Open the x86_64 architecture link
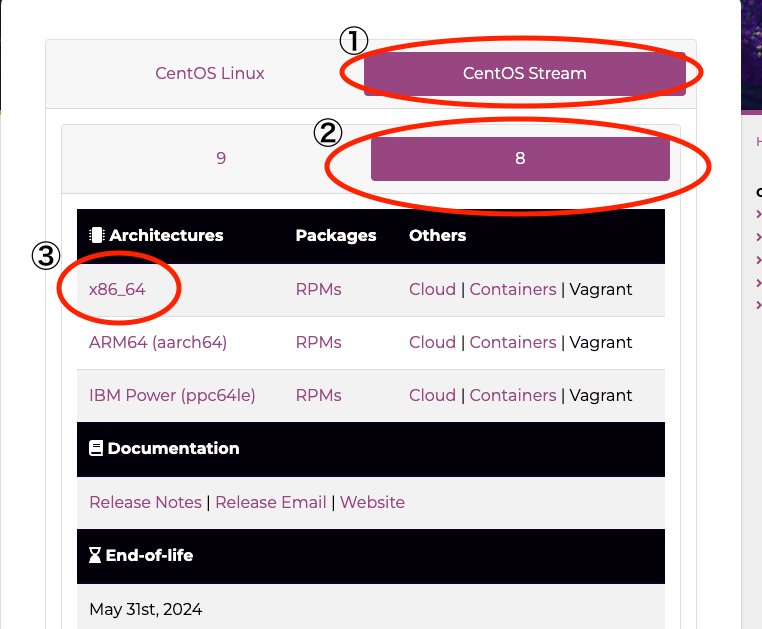This screenshot has width=762, height=629. [117, 289]
